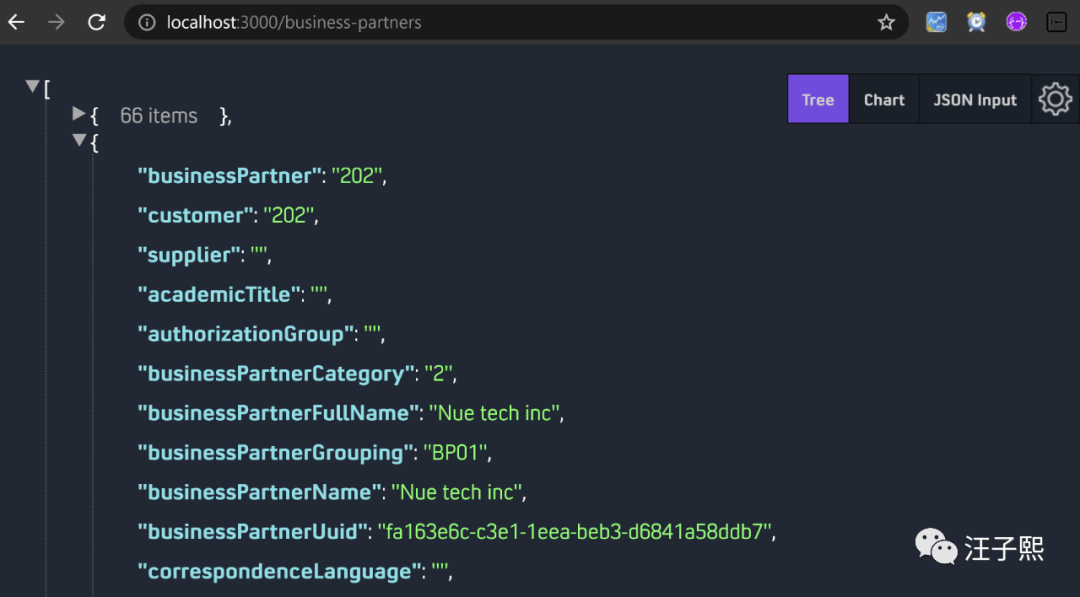The width and height of the screenshot is (1080, 597).
Task: Expand the collapsed 66 items object
Action: click(79, 114)
